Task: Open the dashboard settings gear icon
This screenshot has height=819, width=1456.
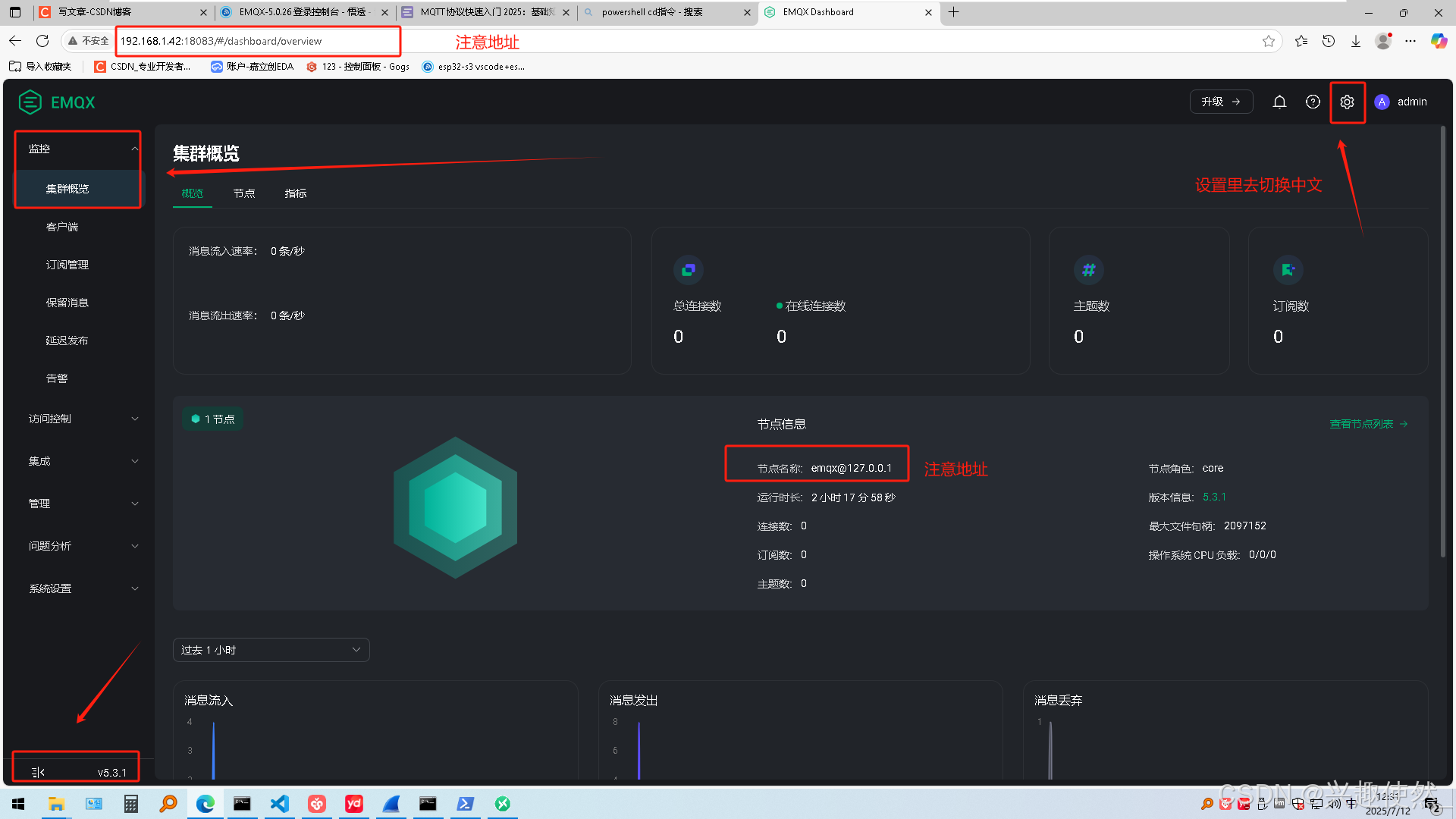Action: (1347, 102)
